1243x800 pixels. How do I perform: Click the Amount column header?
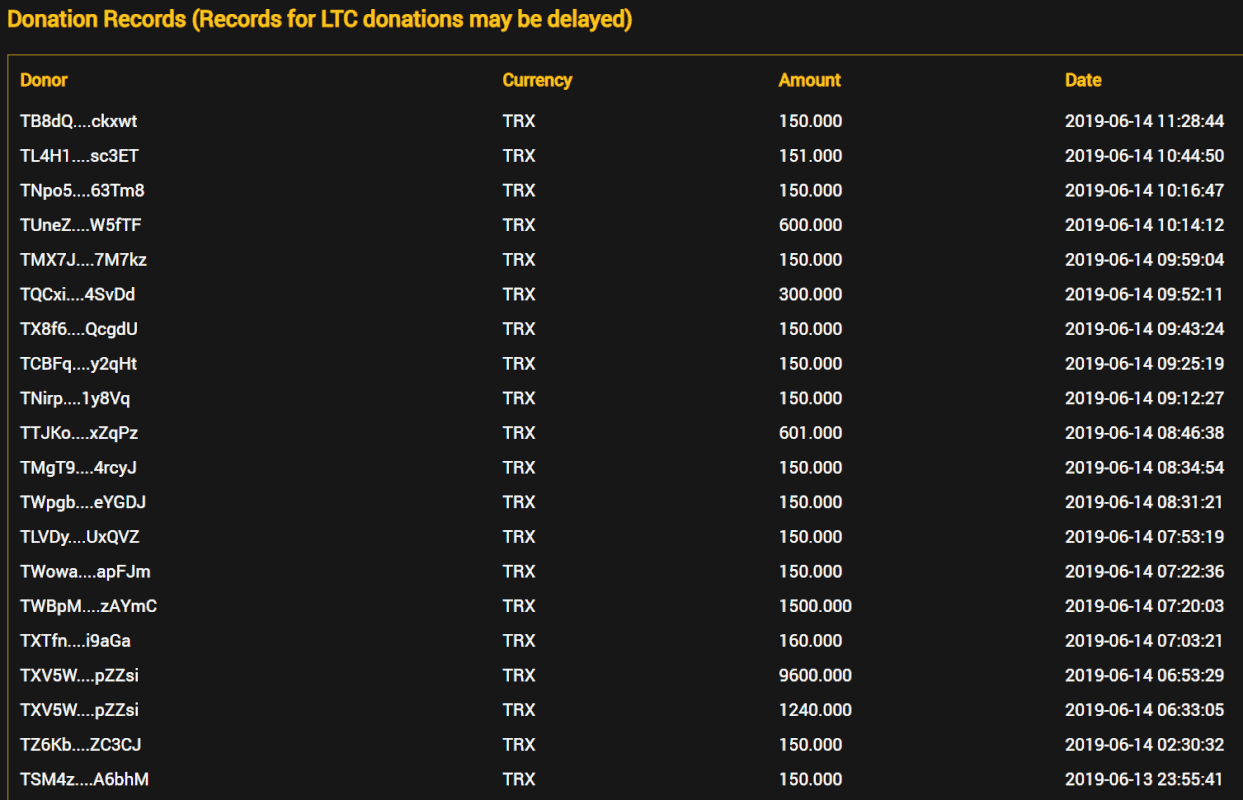[810, 80]
